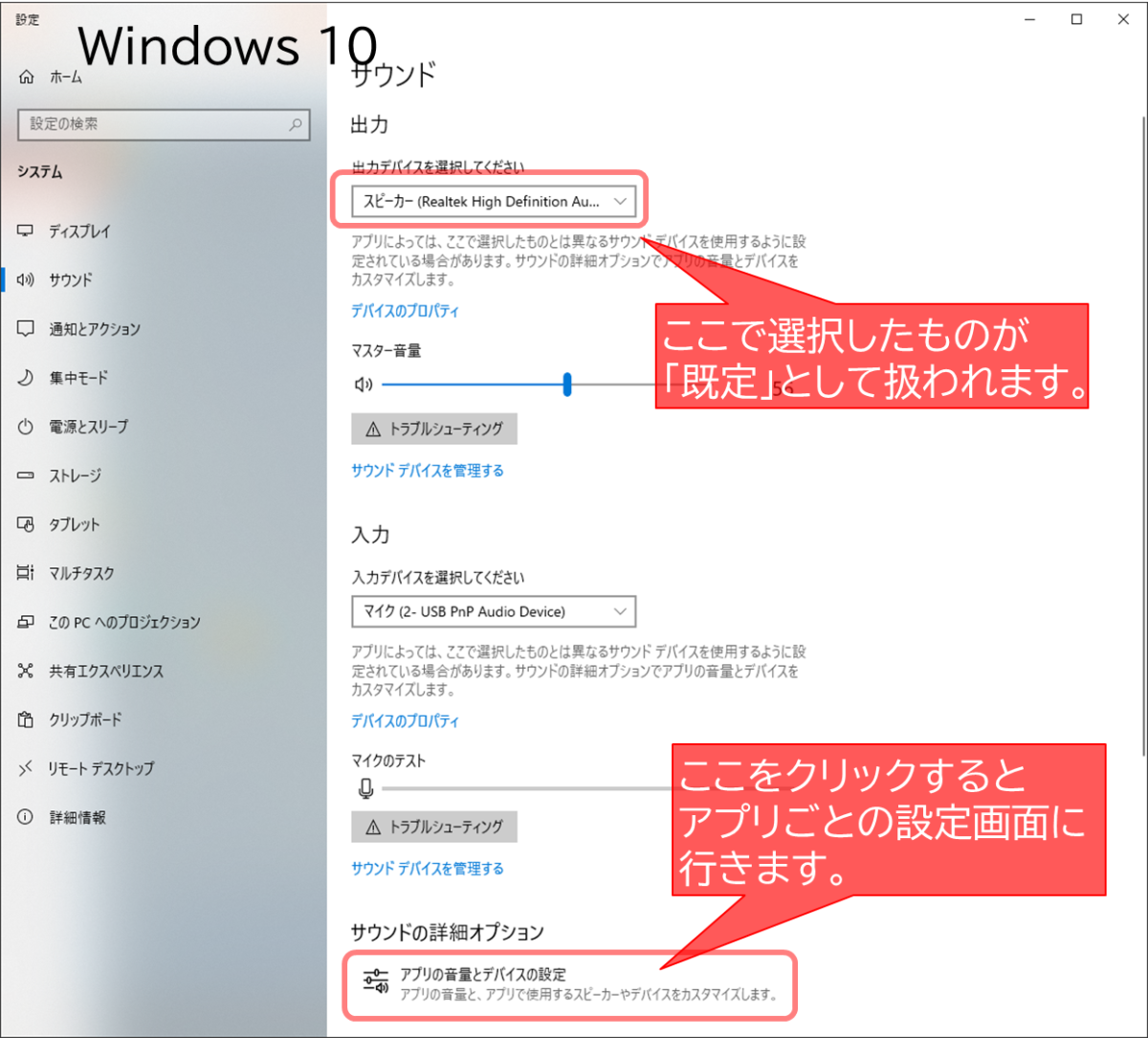Open クリップボード settings page

163,719
